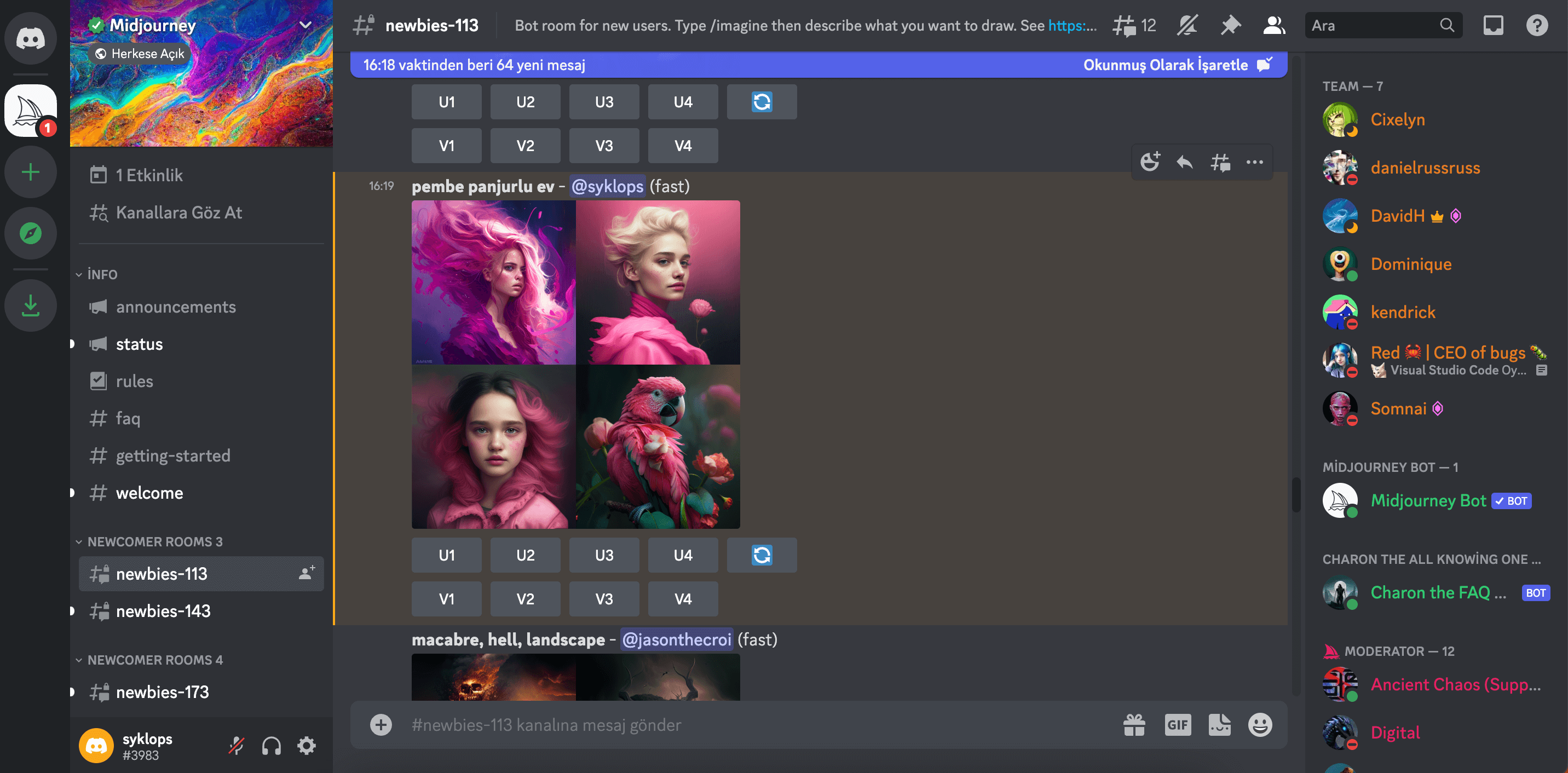Open Cixelyn member profile

pos(1436,119)
